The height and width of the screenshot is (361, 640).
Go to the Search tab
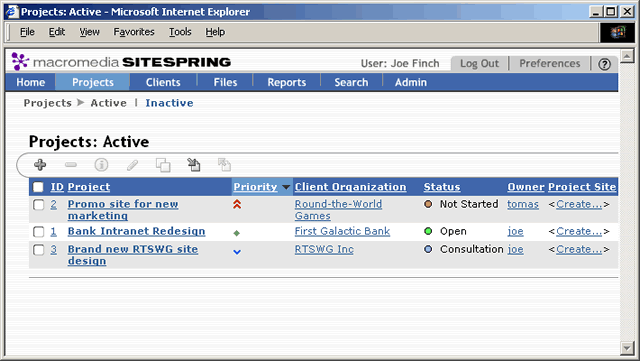coord(351,82)
